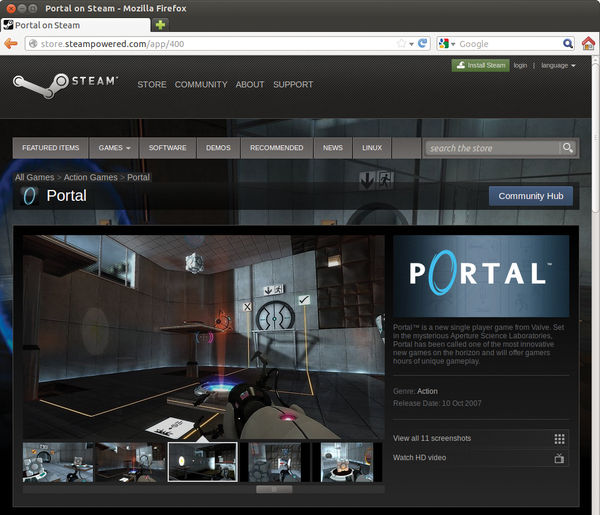The image size is (600, 515).
Task: Click the store search magnifier icon
Action: point(568,148)
